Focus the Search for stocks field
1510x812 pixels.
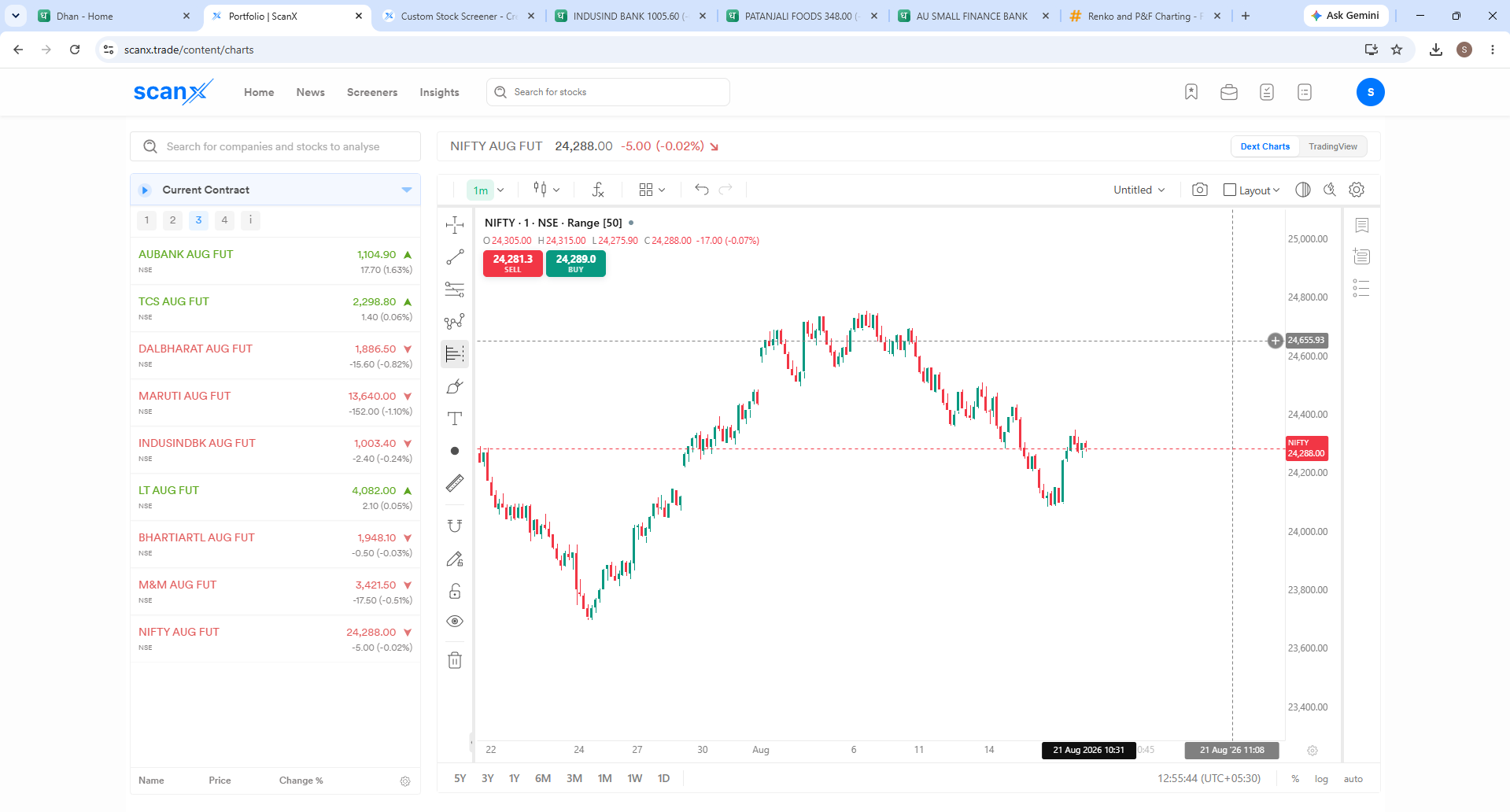click(x=608, y=92)
